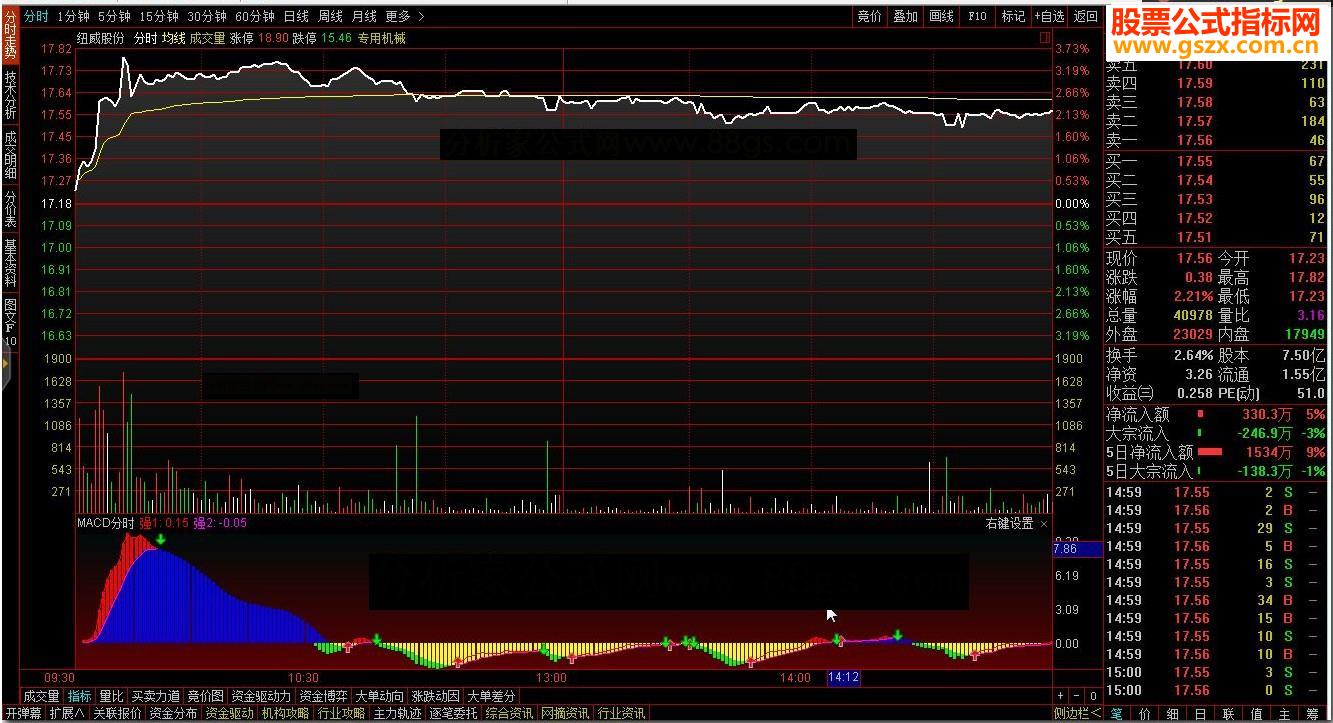Viewport: 1333px width, 723px height.
Task: Expand 扩展 in bottom bar
Action: (67, 714)
